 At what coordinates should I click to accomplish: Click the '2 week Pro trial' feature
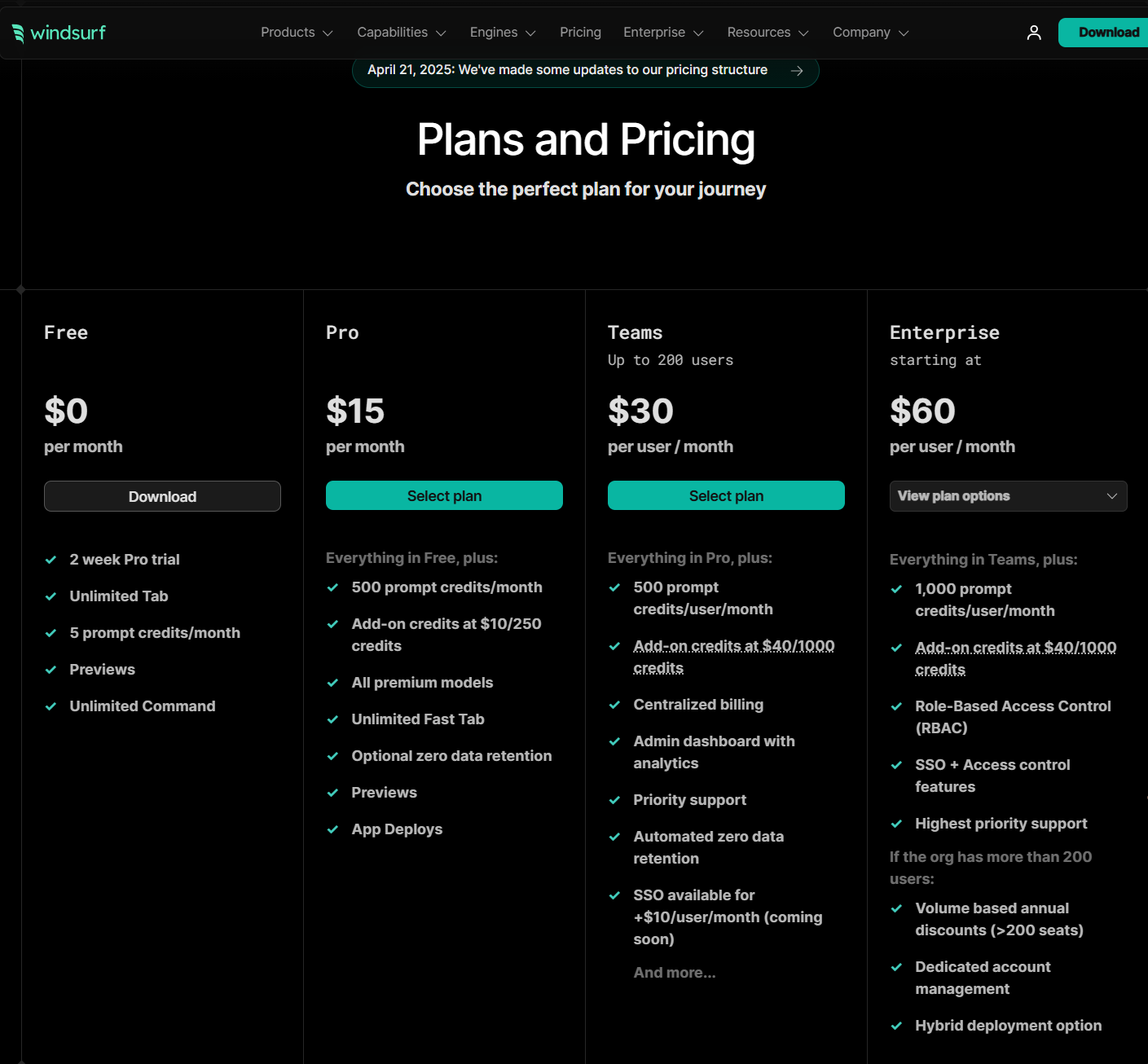[125, 560]
